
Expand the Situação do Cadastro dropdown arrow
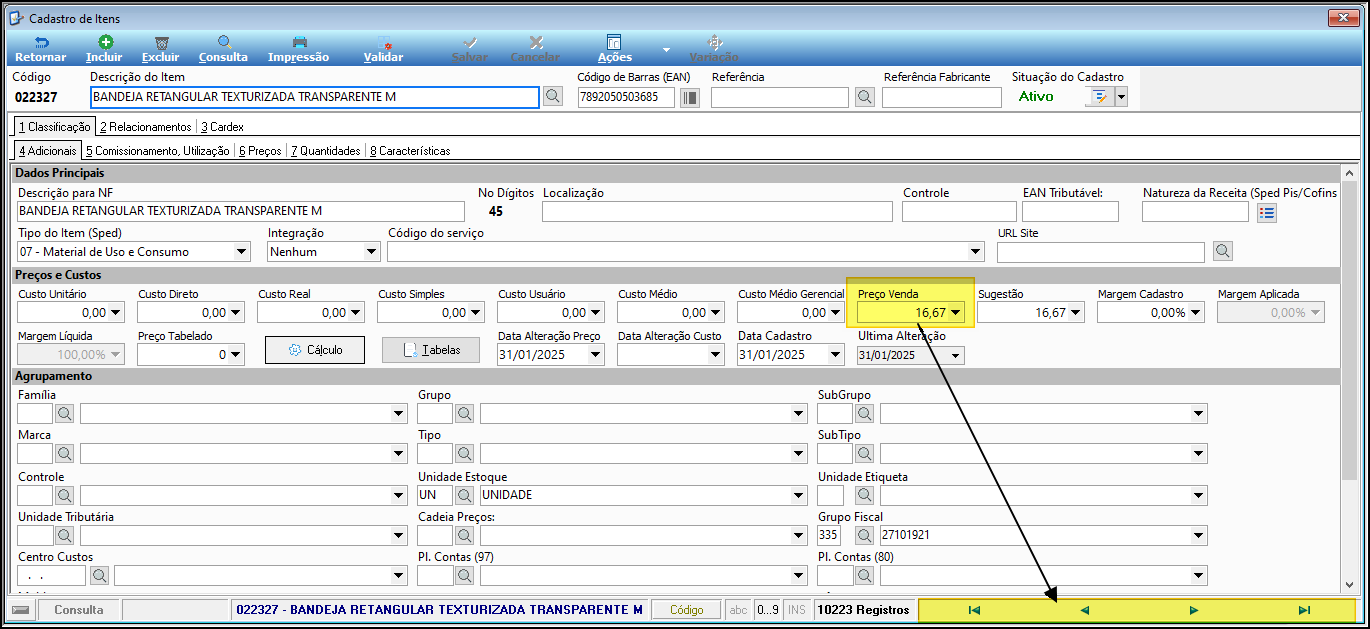coord(1121,97)
